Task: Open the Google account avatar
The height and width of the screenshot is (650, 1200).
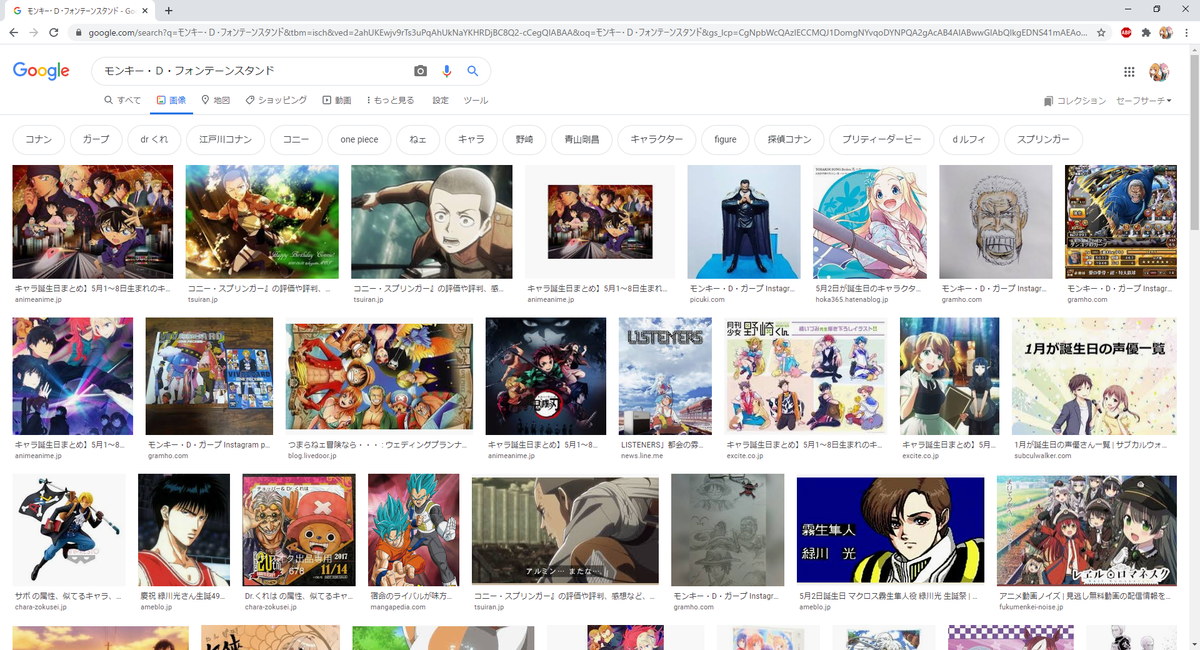Action: (x=1159, y=72)
